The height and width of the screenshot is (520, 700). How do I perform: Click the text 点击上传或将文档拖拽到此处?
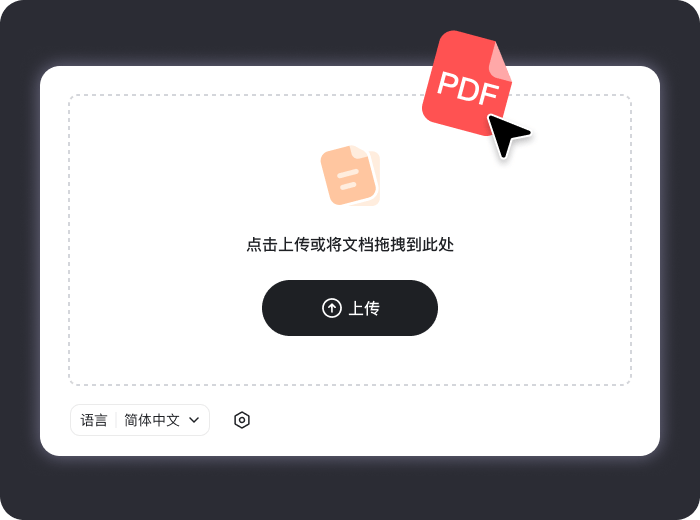pos(350,245)
